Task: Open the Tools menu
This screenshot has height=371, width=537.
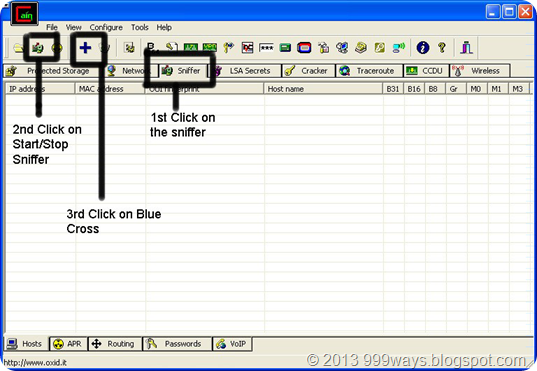Action: [x=139, y=27]
